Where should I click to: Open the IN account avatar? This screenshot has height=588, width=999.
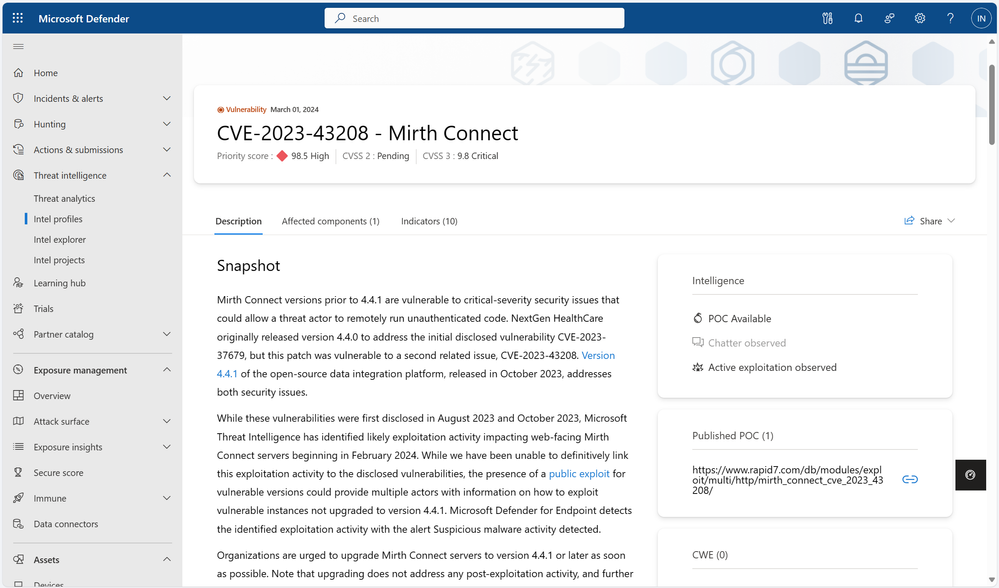coord(981,18)
